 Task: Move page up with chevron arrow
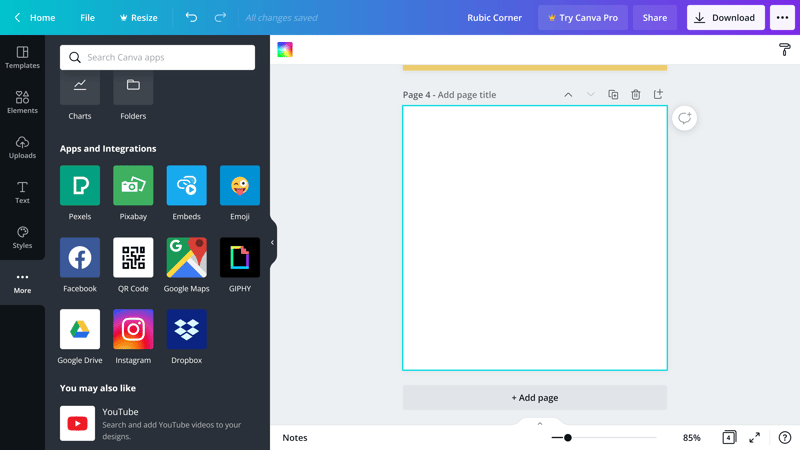click(568, 95)
